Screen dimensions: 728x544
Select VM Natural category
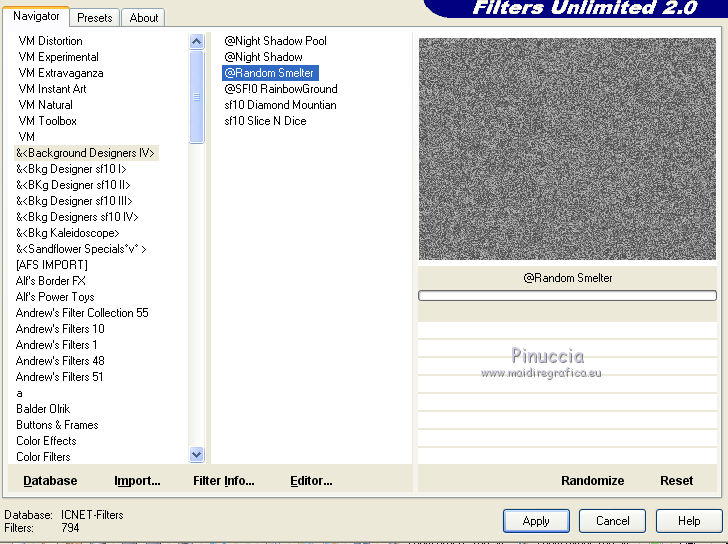click(x=46, y=105)
